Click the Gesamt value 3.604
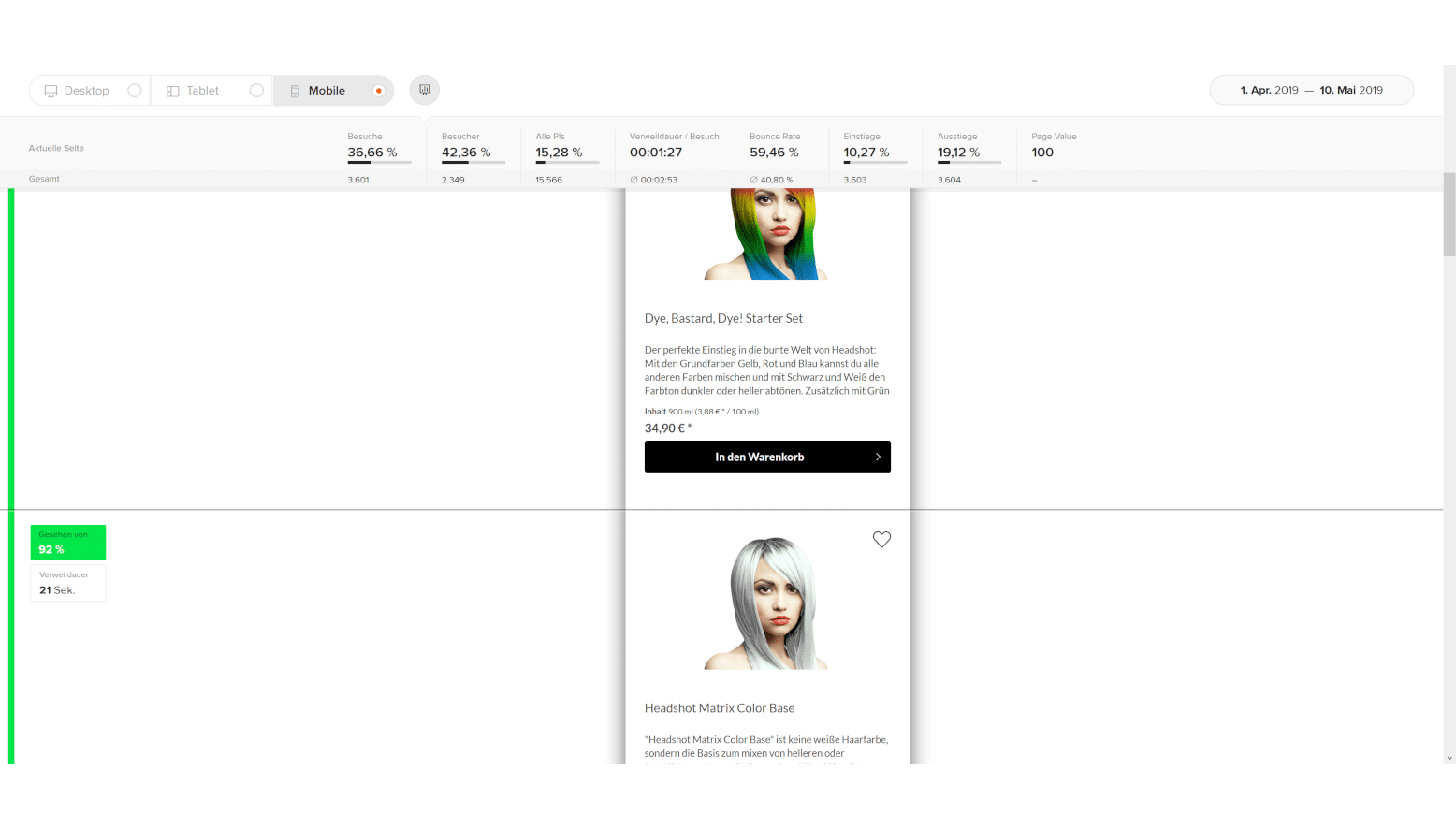1456x829 pixels. point(949,180)
